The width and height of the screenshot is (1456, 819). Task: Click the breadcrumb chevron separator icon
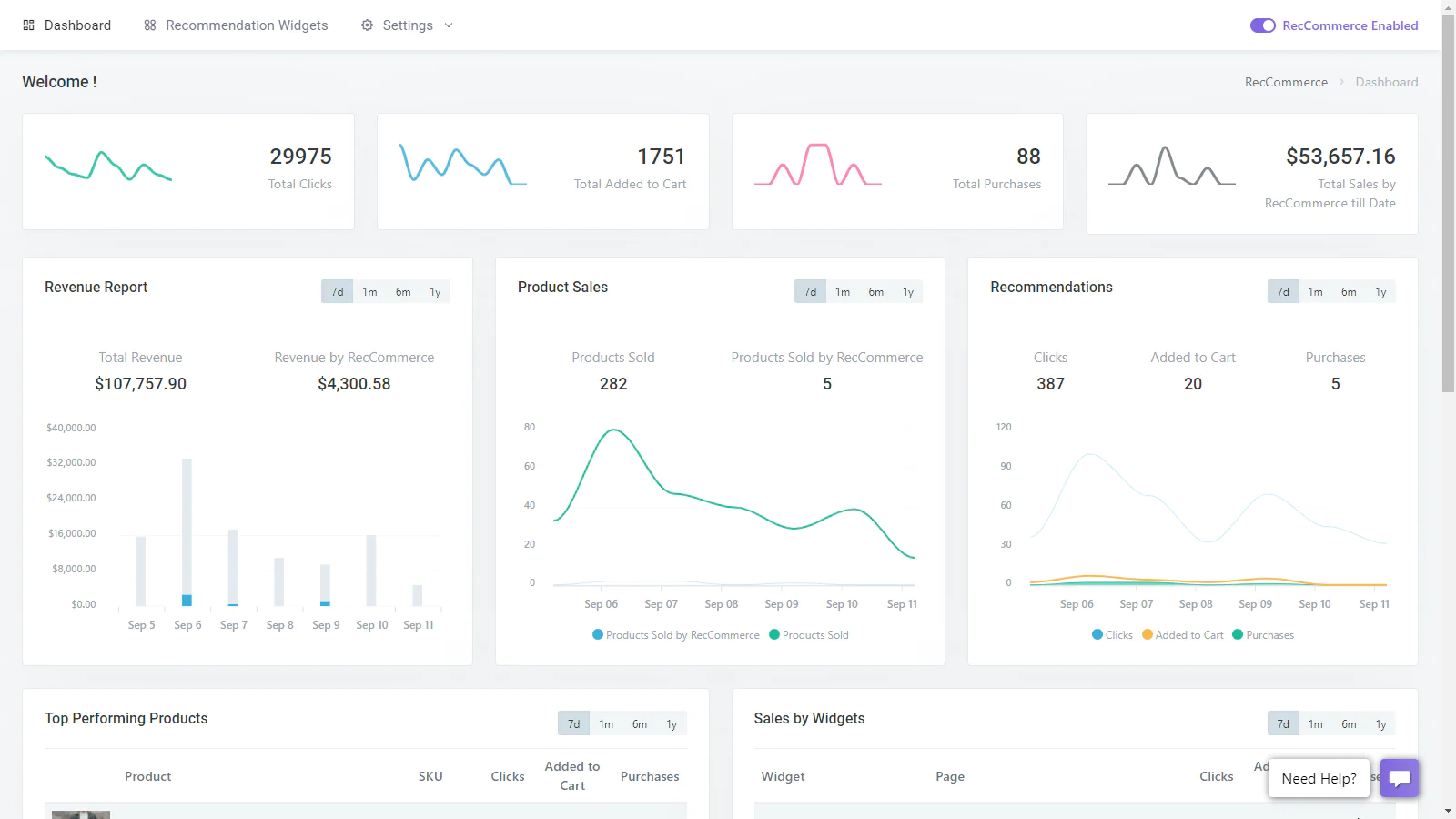[x=1341, y=82]
